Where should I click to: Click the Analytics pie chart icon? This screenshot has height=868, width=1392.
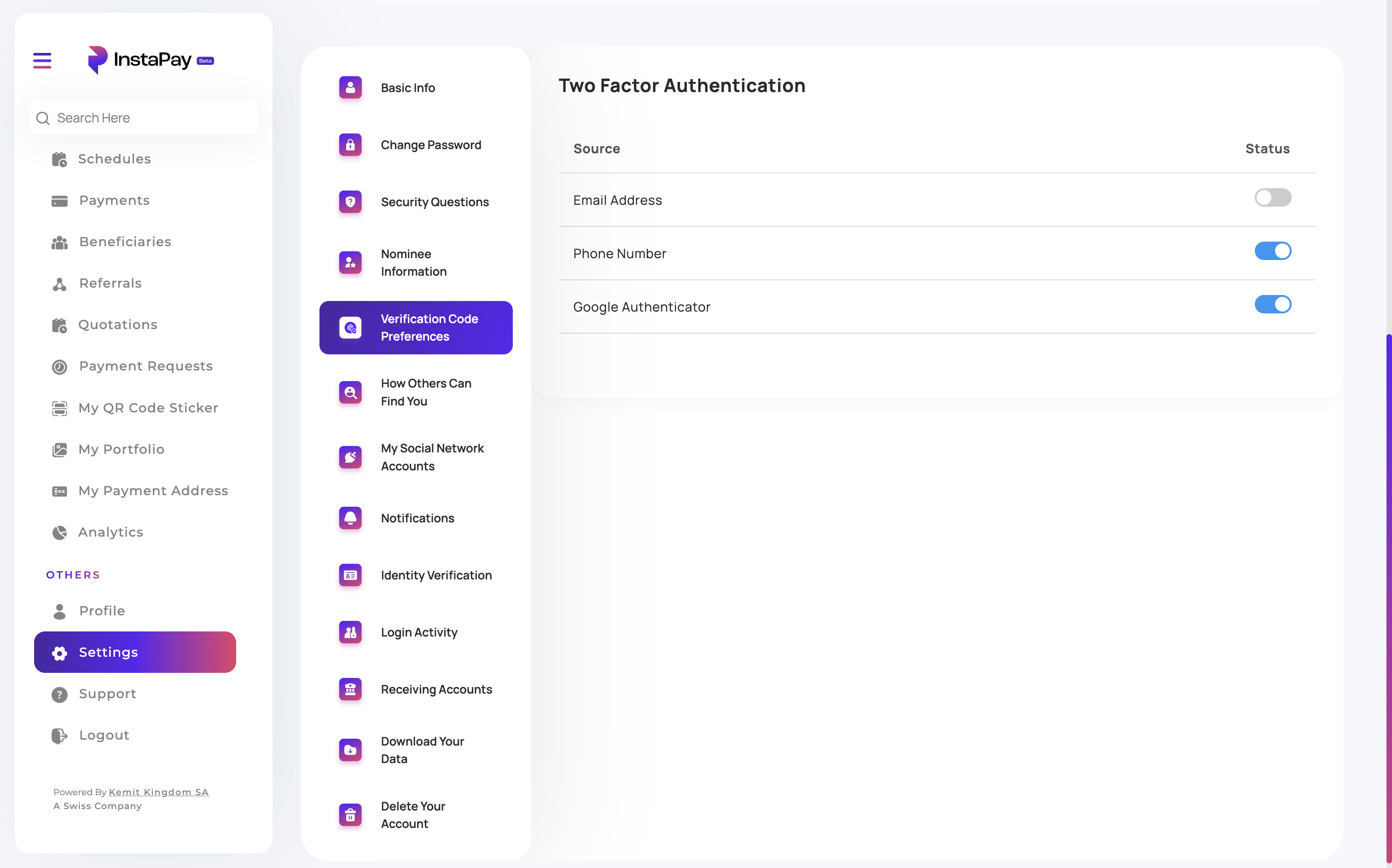point(60,533)
